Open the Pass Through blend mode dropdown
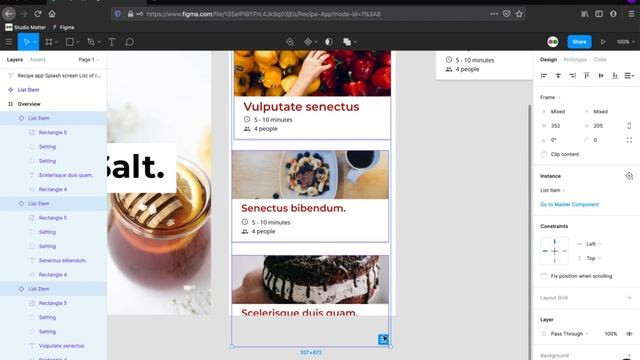 coord(569,333)
